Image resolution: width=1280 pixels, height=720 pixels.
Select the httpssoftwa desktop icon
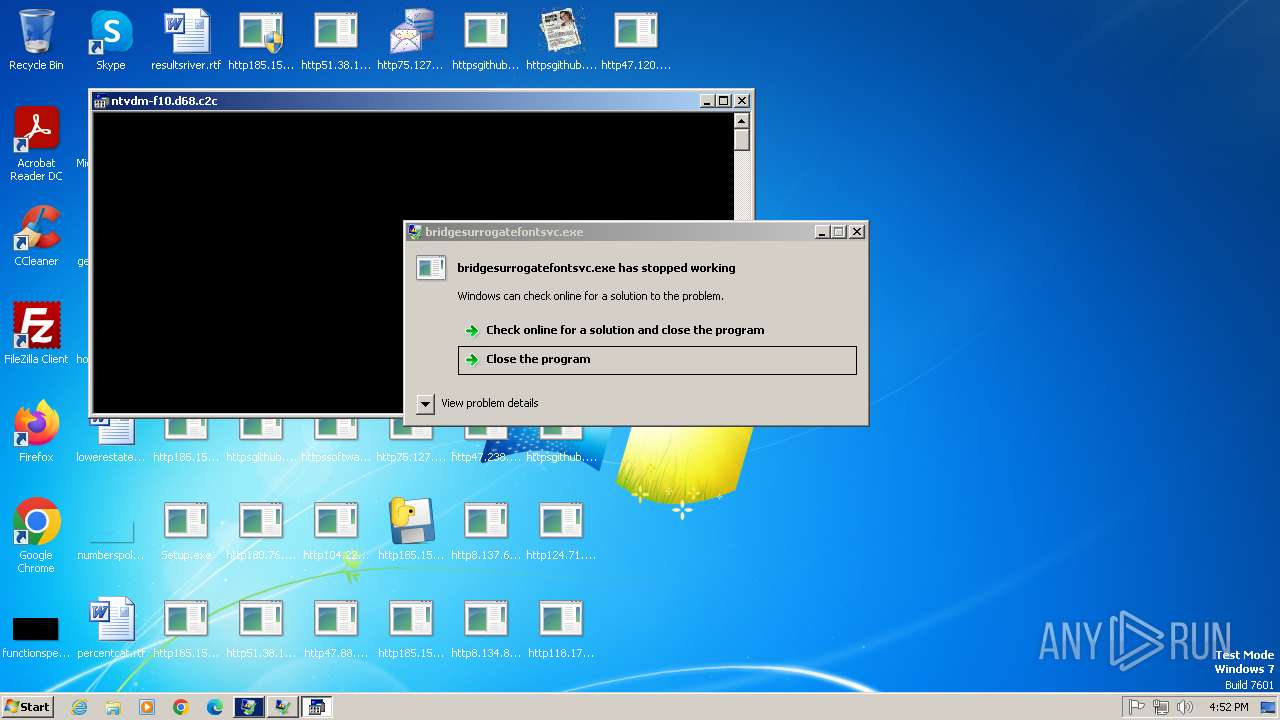click(x=336, y=442)
